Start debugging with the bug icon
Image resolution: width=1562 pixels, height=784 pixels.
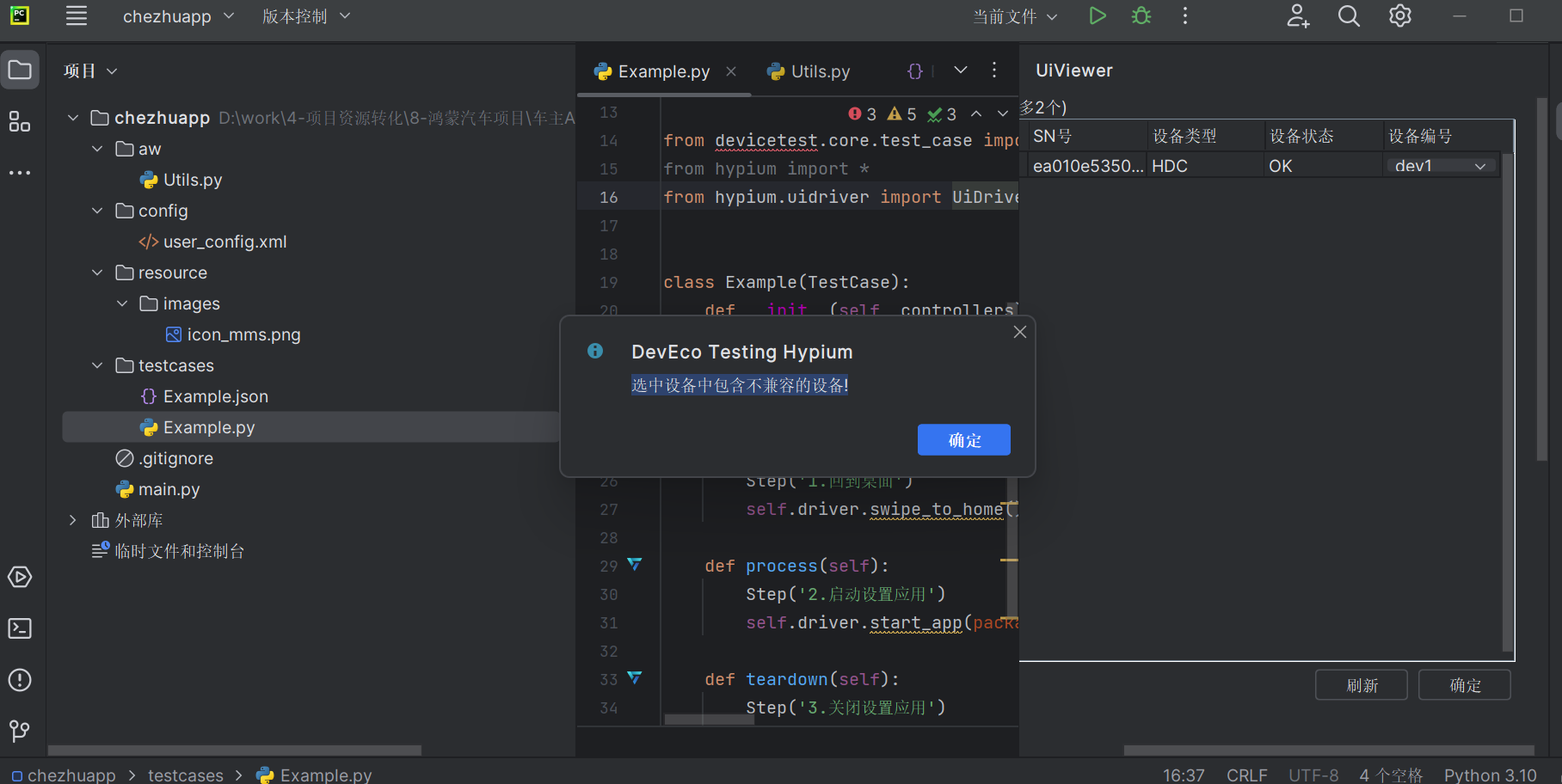(x=1141, y=16)
